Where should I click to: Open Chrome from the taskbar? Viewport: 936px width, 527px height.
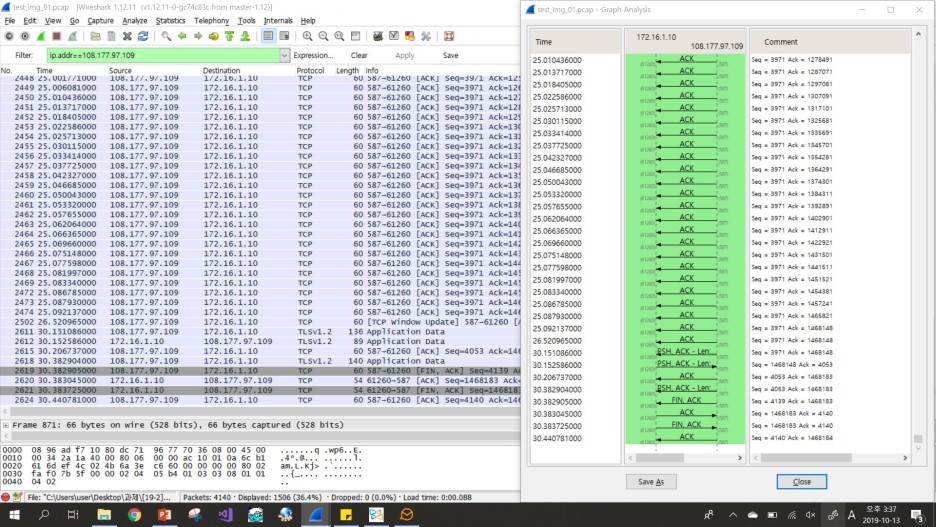pyautogui.click(x=134, y=514)
